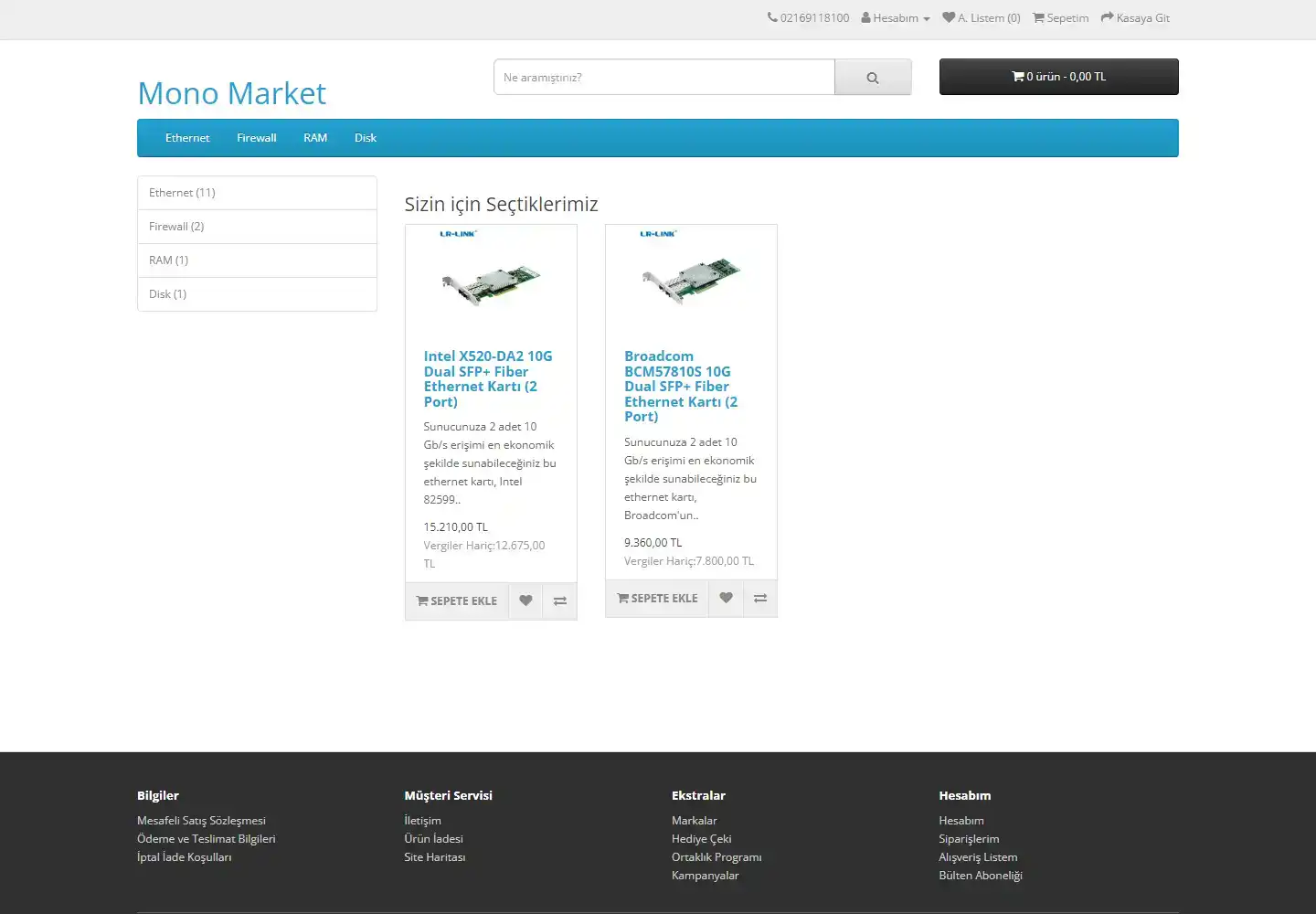Open Site Haritası footer link
The image size is (1316, 914).
435,857
